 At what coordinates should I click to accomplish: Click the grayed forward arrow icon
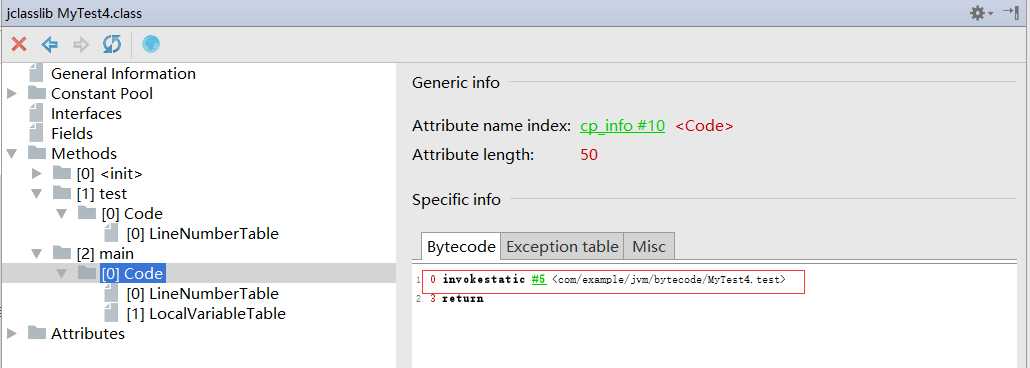[81, 45]
